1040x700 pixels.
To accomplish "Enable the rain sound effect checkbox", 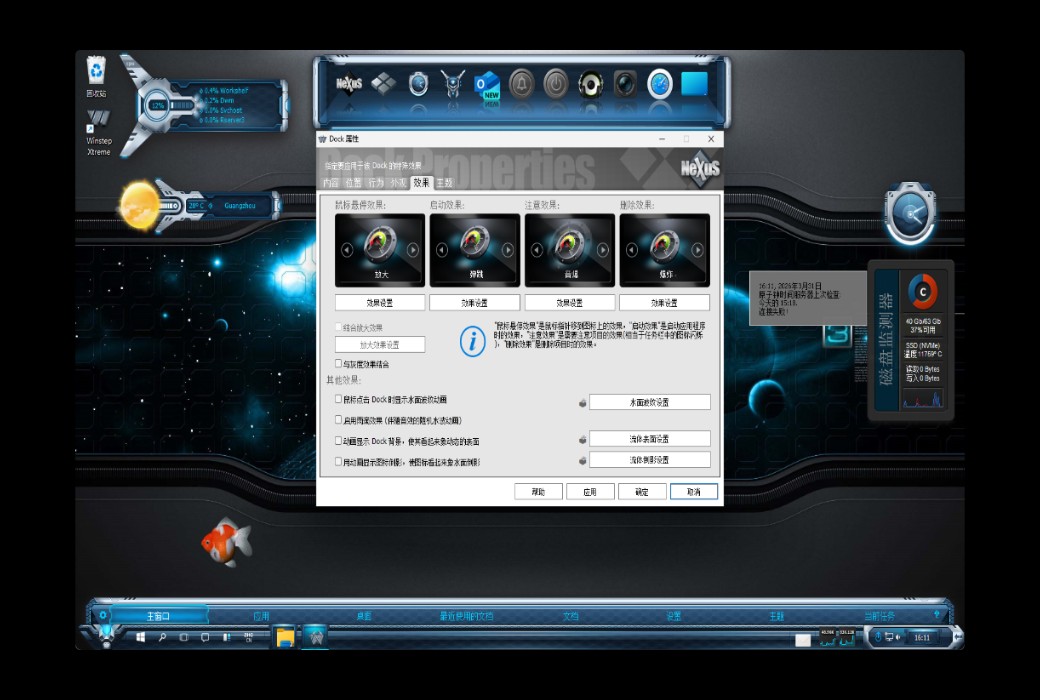I will point(338,419).
